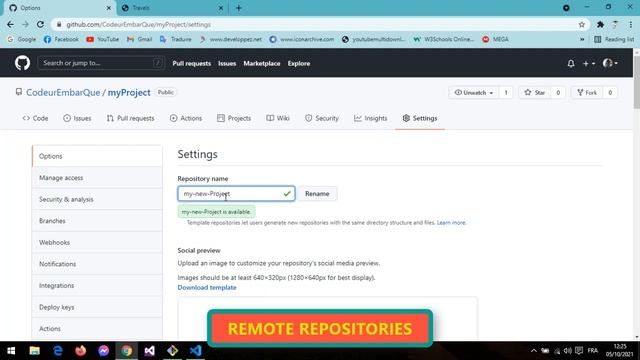Open the notifications bell icon

tap(571, 64)
